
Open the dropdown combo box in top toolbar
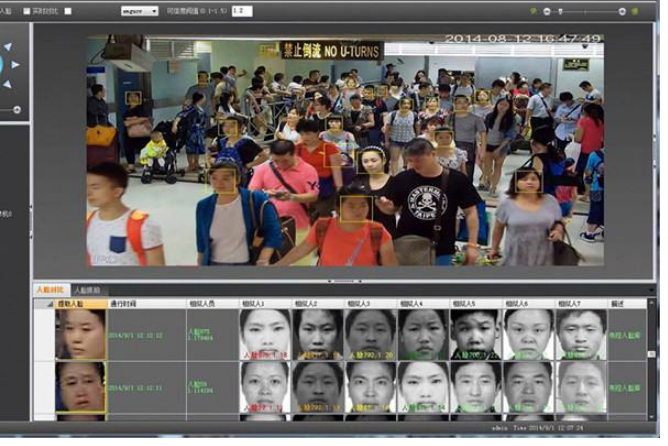(140, 11)
